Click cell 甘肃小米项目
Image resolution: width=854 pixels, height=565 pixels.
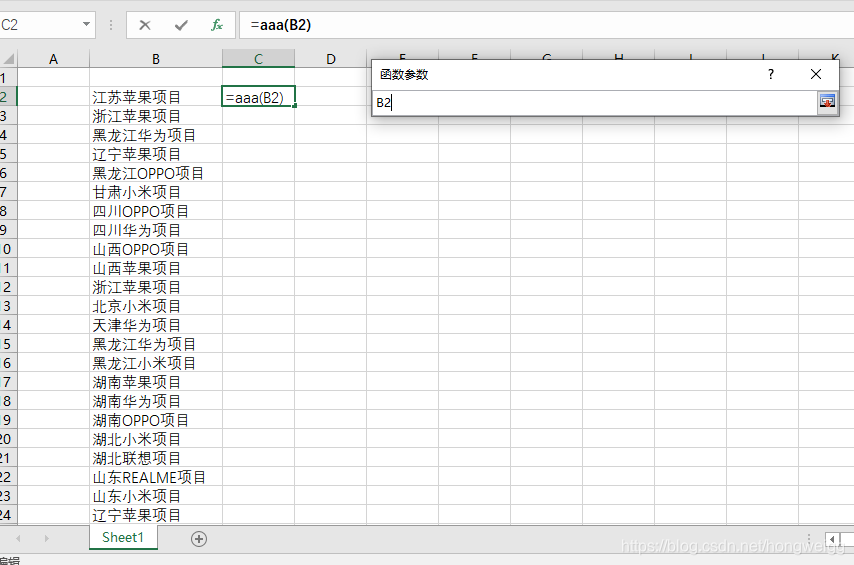tap(156, 192)
